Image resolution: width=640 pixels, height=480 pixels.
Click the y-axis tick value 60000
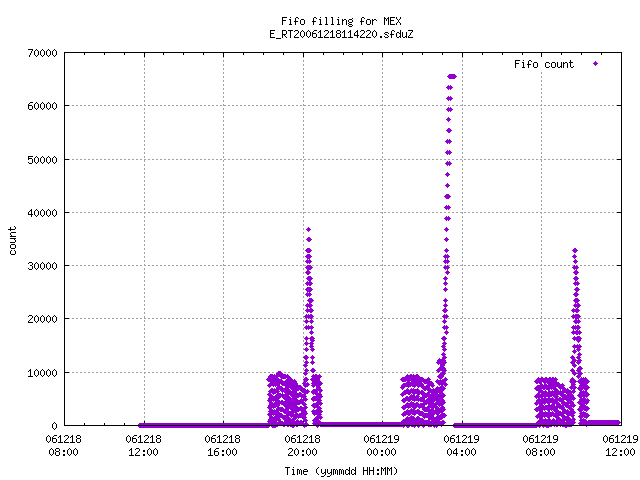(x=42, y=106)
